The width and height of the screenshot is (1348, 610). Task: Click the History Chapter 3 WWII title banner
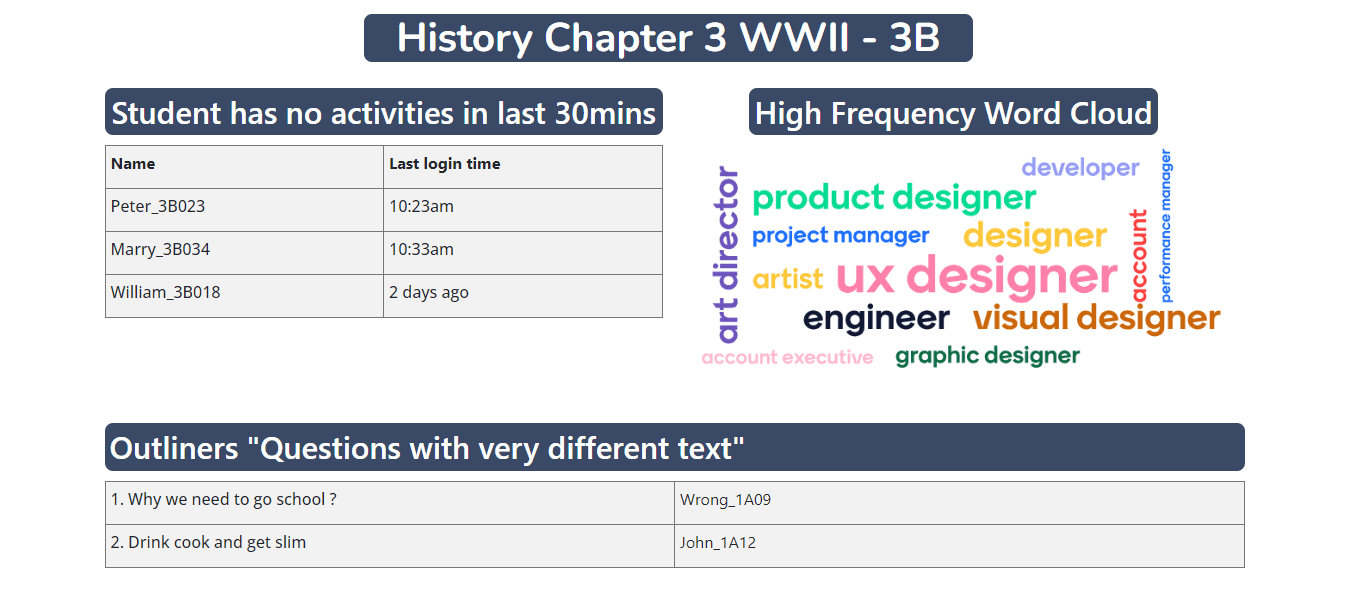(x=668, y=38)
